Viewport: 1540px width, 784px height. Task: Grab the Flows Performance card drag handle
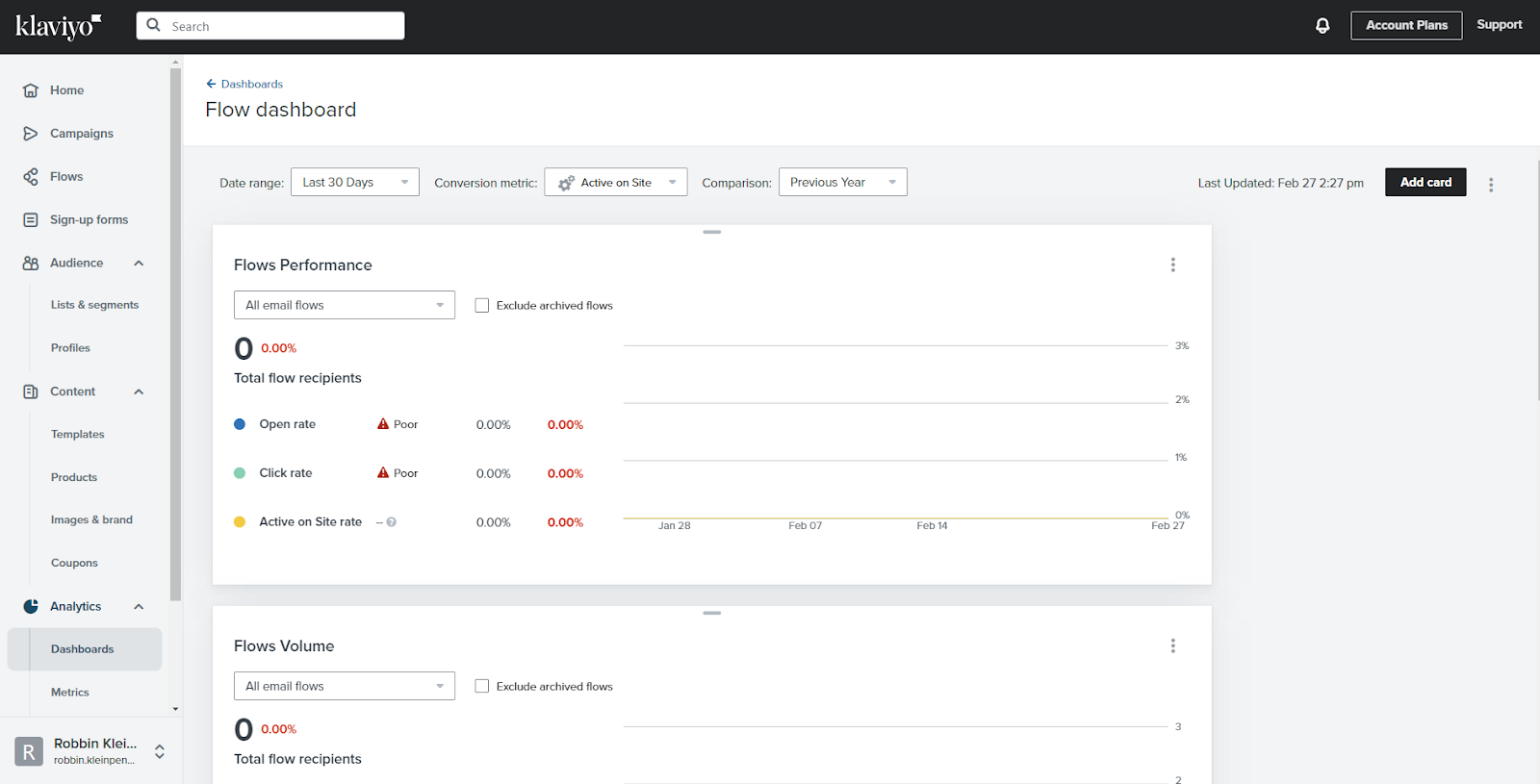coord(711,232)
